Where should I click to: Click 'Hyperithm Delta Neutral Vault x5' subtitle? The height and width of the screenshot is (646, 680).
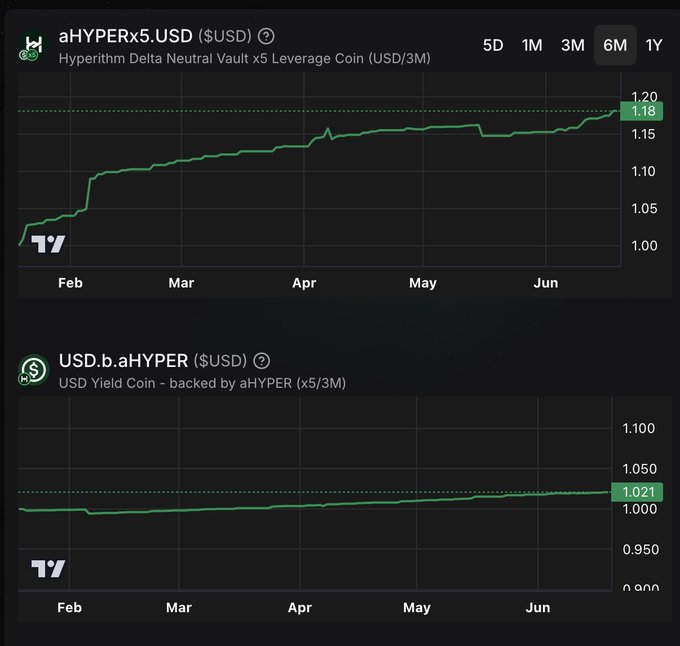[x=245, y=59]
